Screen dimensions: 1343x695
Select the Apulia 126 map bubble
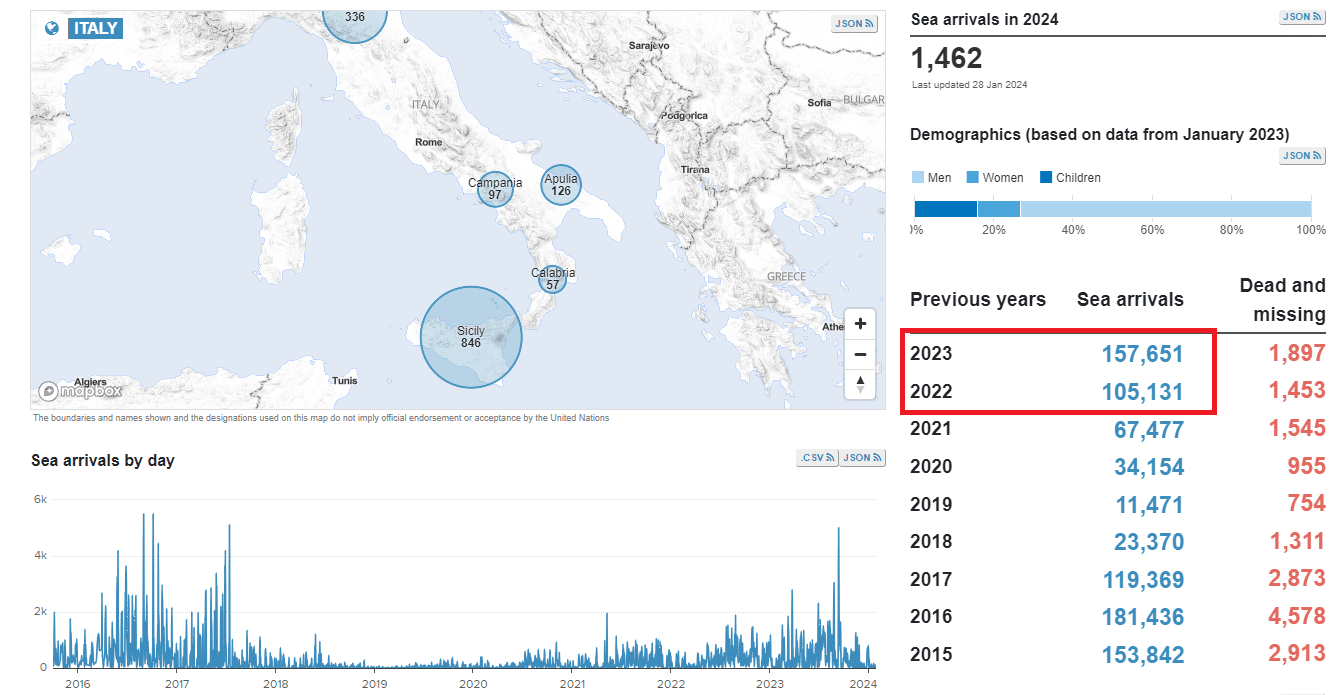coord(561,185)
